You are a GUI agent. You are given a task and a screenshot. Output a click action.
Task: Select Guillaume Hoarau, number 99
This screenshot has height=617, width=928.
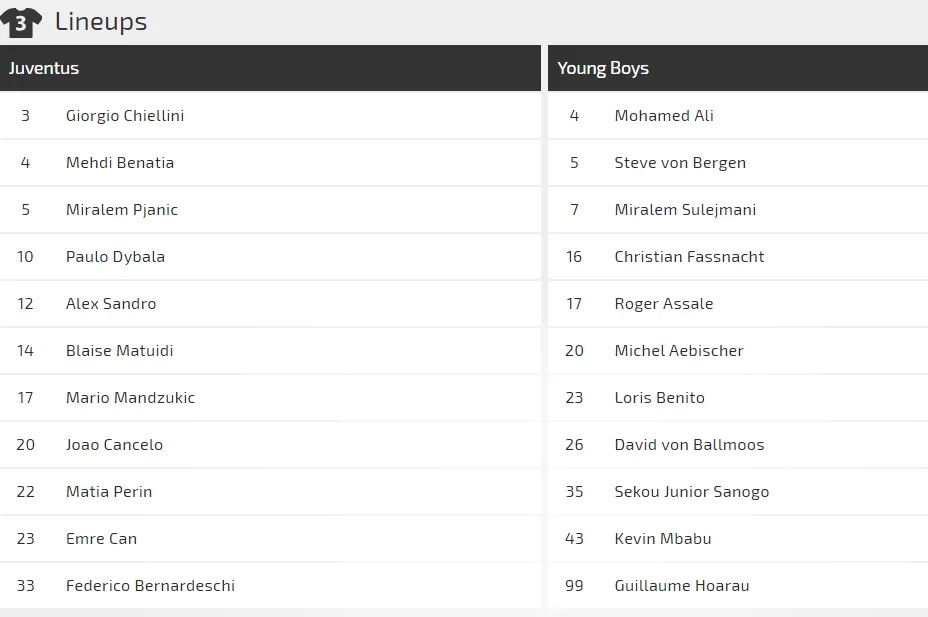pyautogui.click(x=682, y=585)
